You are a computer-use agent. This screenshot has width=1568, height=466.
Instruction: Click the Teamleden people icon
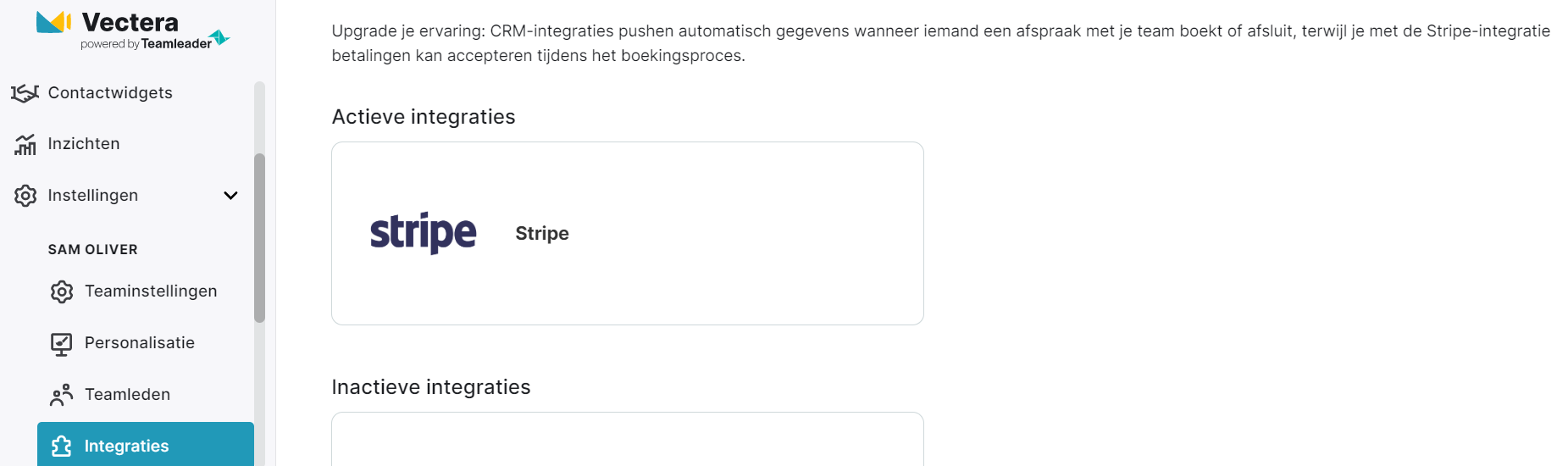tap(62, 395)
